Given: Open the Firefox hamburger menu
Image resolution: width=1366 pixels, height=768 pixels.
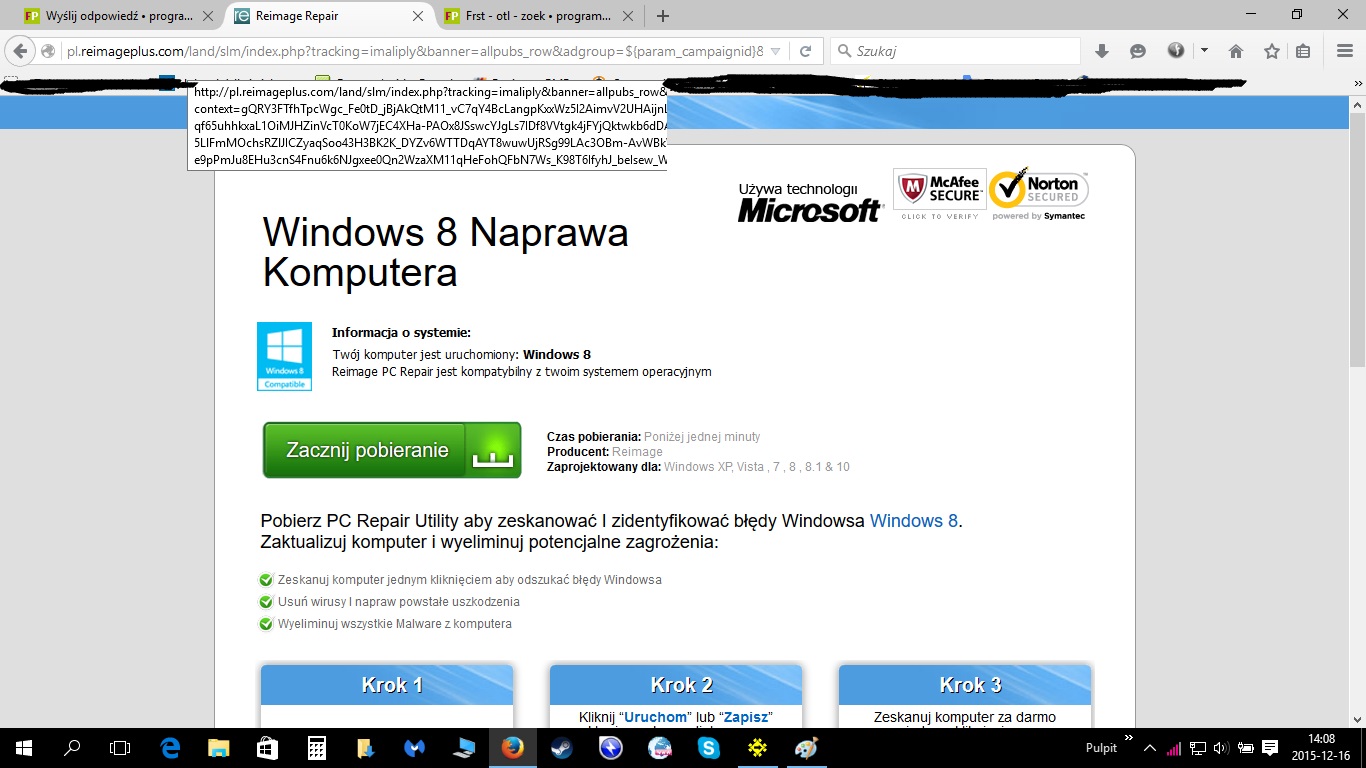Looking at the screenshot, I should [x=1345, y=51].
